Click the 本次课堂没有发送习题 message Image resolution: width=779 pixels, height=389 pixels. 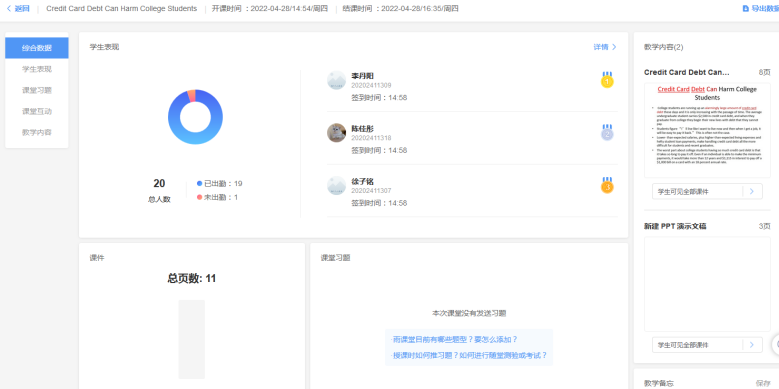click(x=469, y=313)
